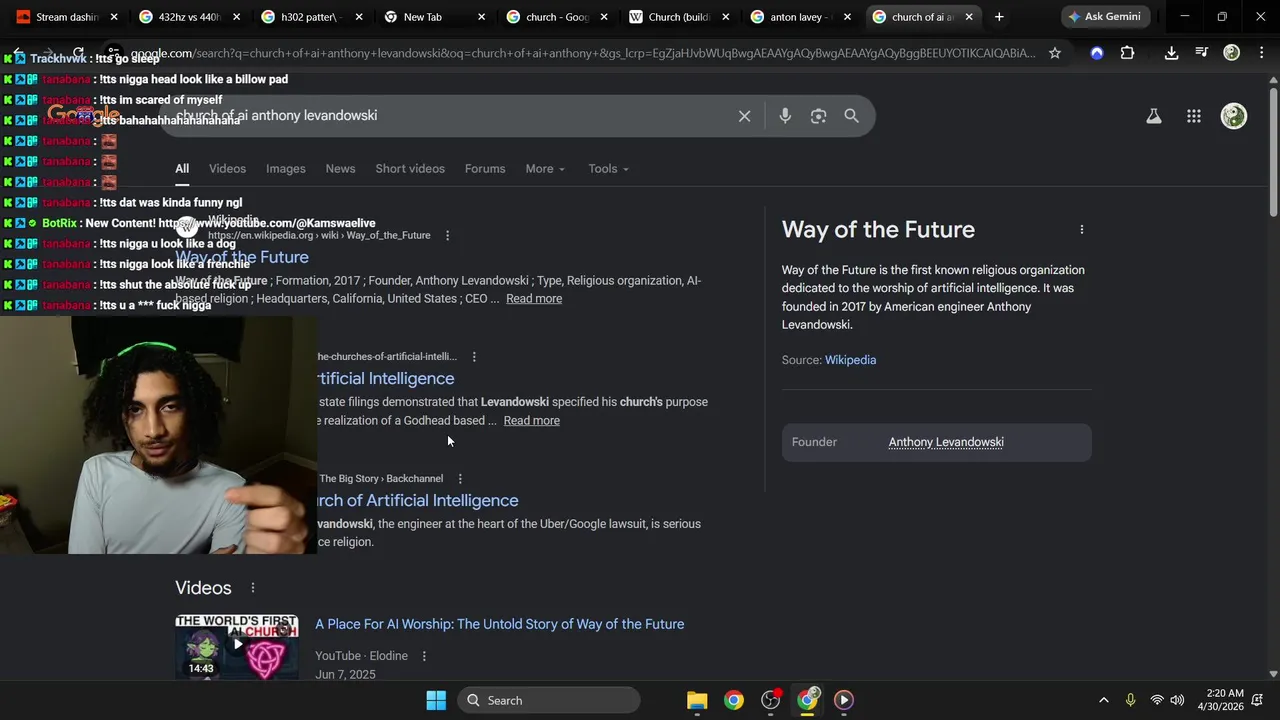This screenshot has width=1280, height=720.
Task: Open the Extensions puzzle menu
Action: (1127, 53)
